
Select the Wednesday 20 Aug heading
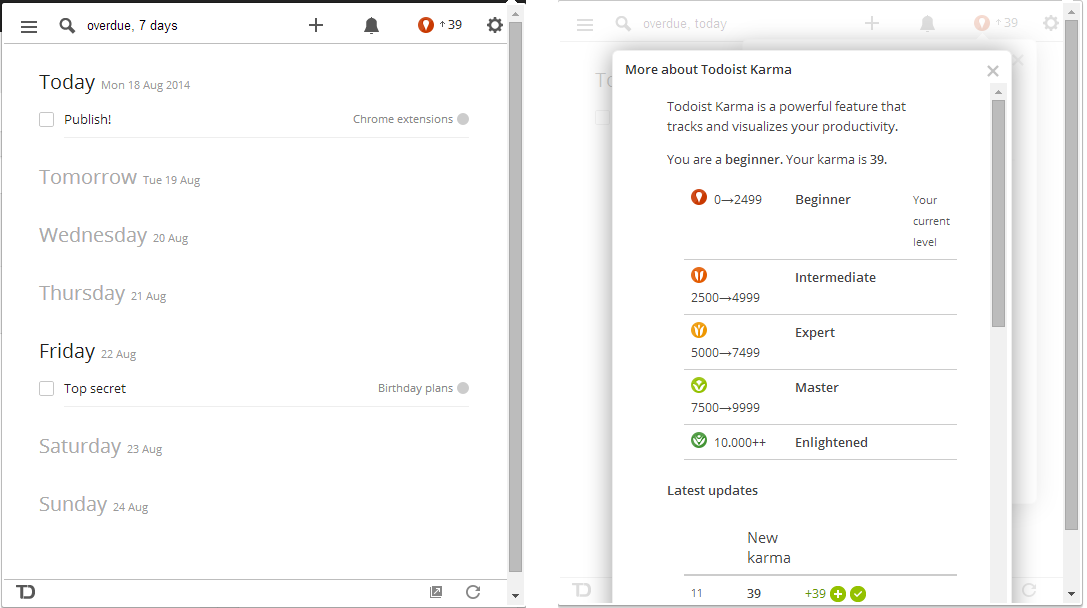tap(114, 235)
